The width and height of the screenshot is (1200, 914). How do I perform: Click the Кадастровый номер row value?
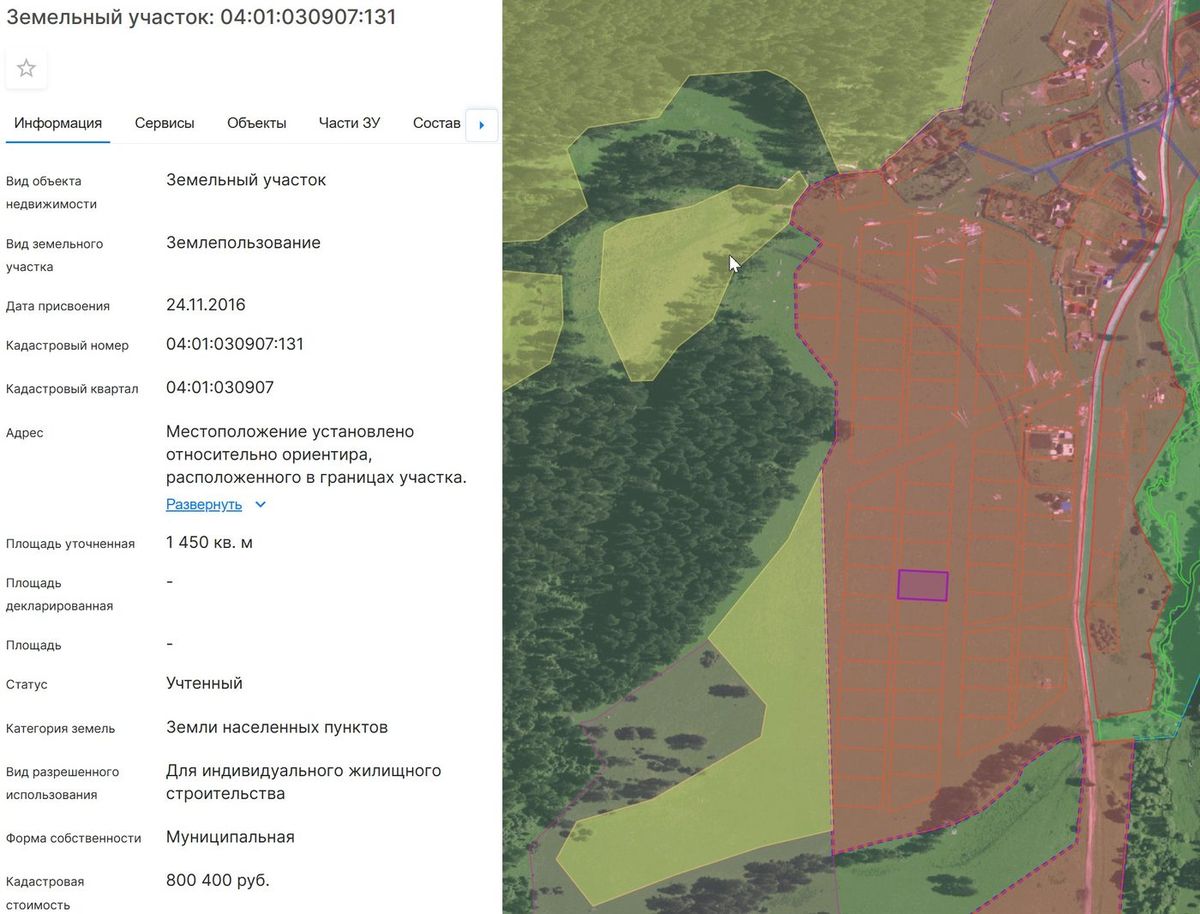[x=235, y=344]
